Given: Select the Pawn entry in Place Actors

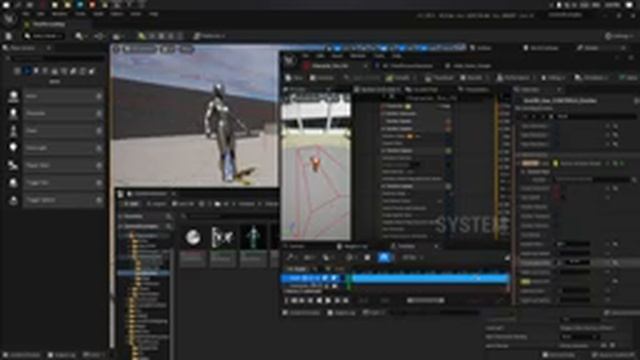Looking at the screenshot, I should 55,131.
